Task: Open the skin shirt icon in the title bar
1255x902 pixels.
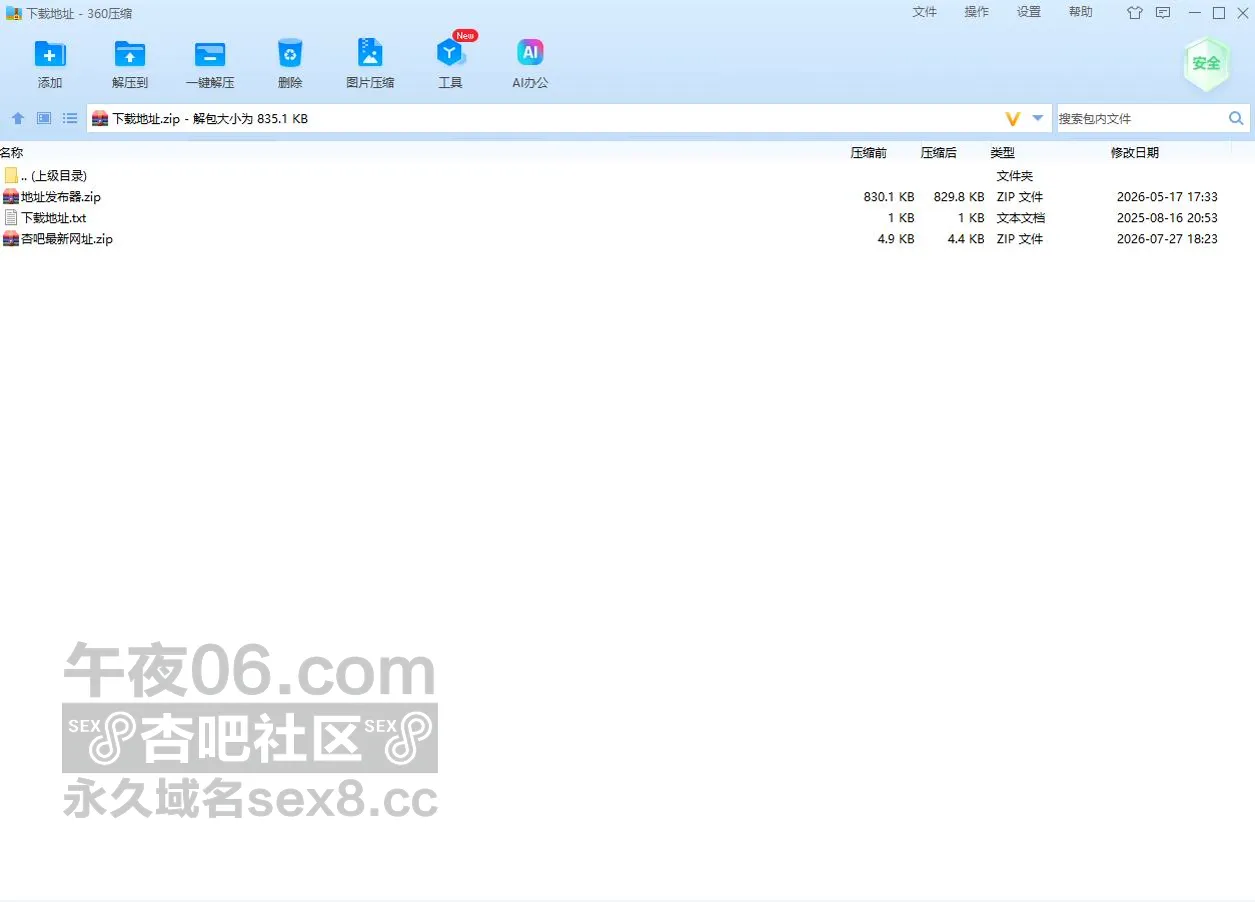Action: tap(1134, 13)
